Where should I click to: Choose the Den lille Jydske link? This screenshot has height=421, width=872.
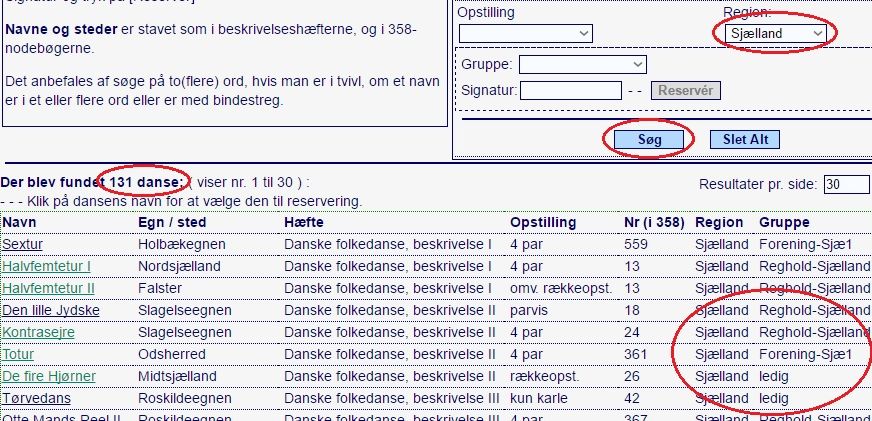tap(51, 310)
